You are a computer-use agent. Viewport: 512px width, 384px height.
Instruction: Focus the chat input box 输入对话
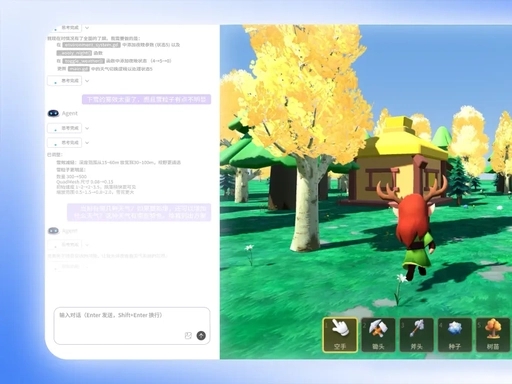(132, 326)
